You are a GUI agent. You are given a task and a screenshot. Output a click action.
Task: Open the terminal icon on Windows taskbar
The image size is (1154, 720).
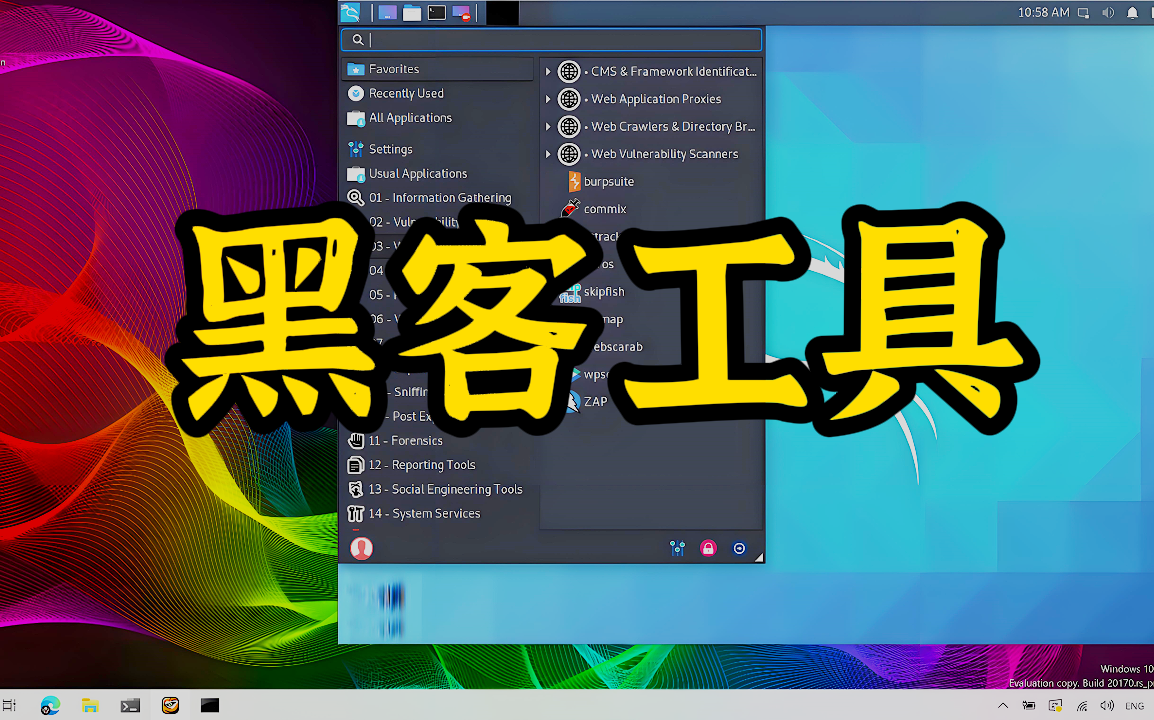click(130, 705)
